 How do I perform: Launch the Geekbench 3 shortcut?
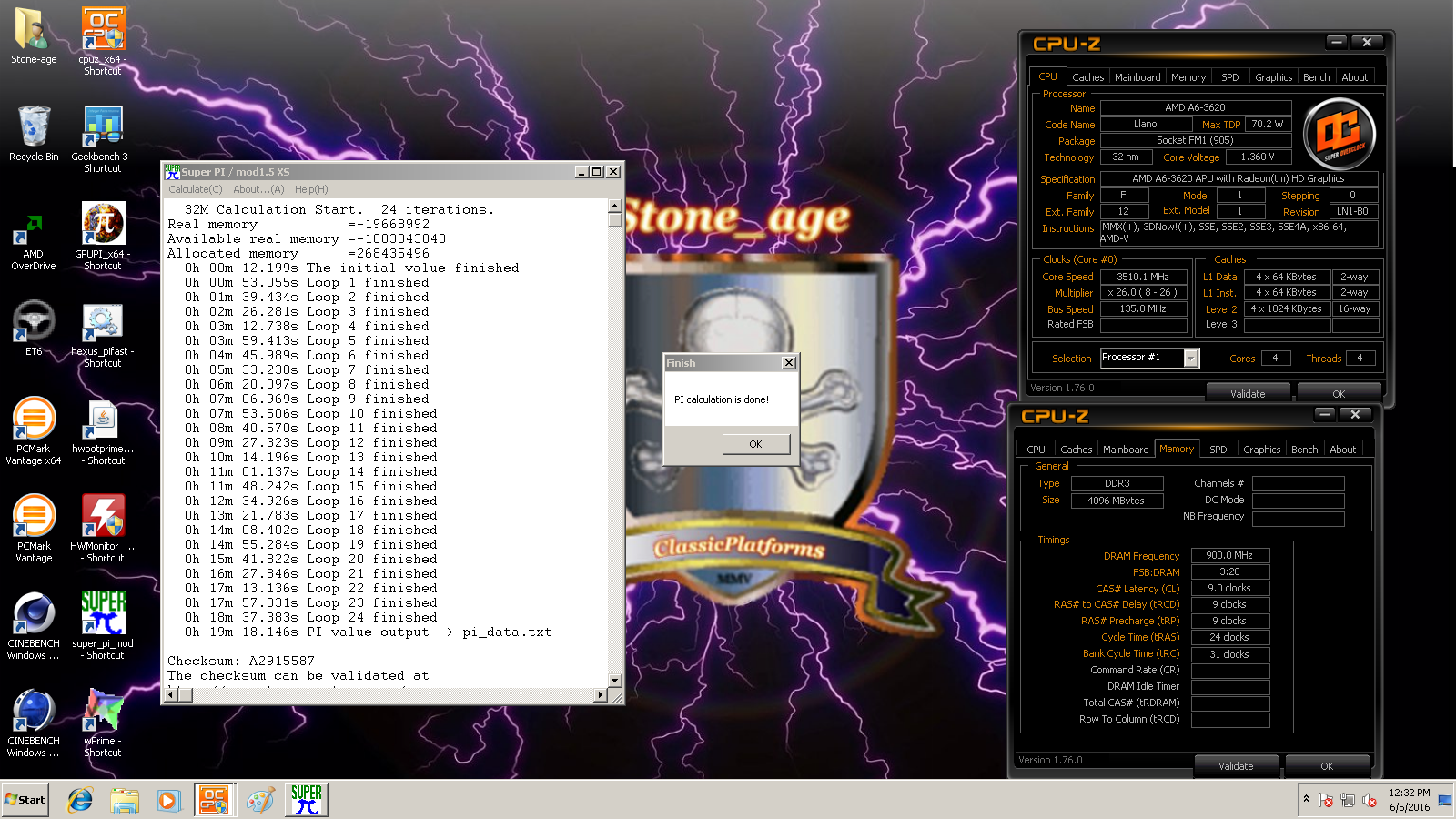[103, 138]
